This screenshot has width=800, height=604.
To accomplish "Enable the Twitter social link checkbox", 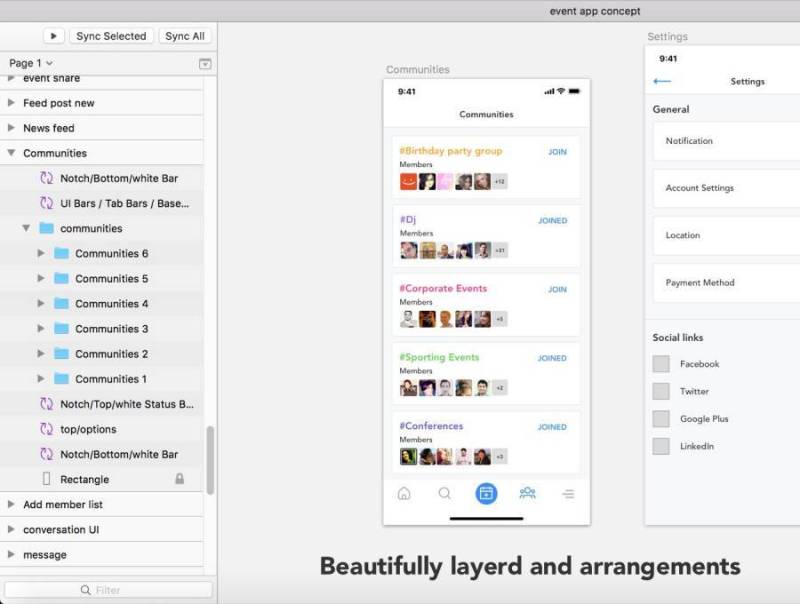I will click(x=660, y=391).
